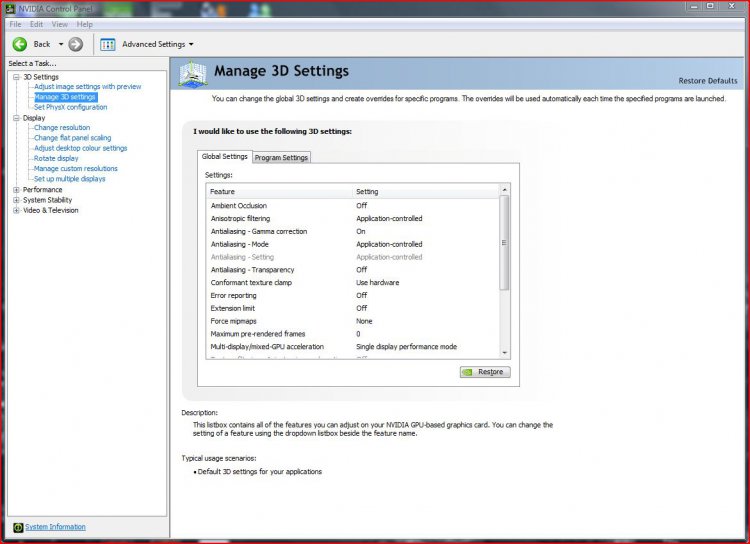750x544 pixels.
Task: Collapse the Display tree node
Action: click(x=16, y=118)
